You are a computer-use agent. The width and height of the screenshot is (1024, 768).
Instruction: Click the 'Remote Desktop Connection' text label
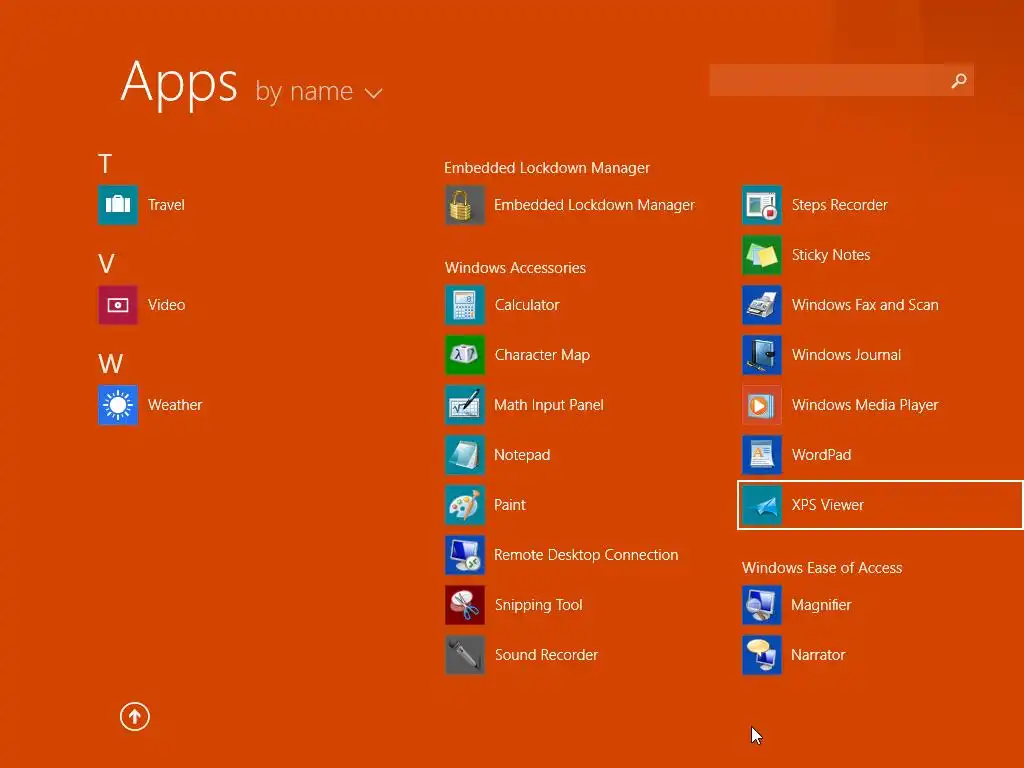tap(586, 555)
